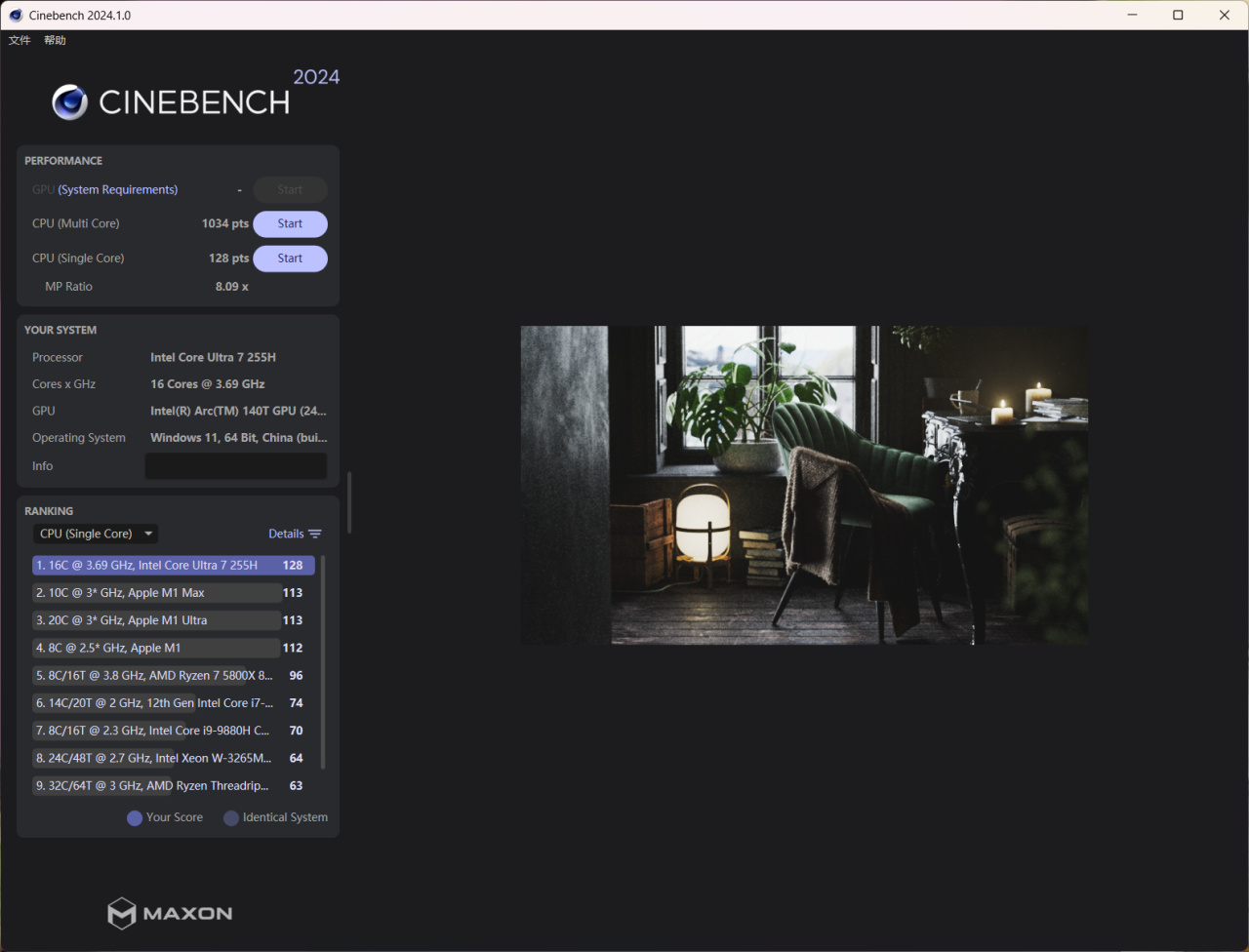Select ranking row AMD Ryzen Threadripper
This screenshot has height=952, width=1249.
(174, 785)
